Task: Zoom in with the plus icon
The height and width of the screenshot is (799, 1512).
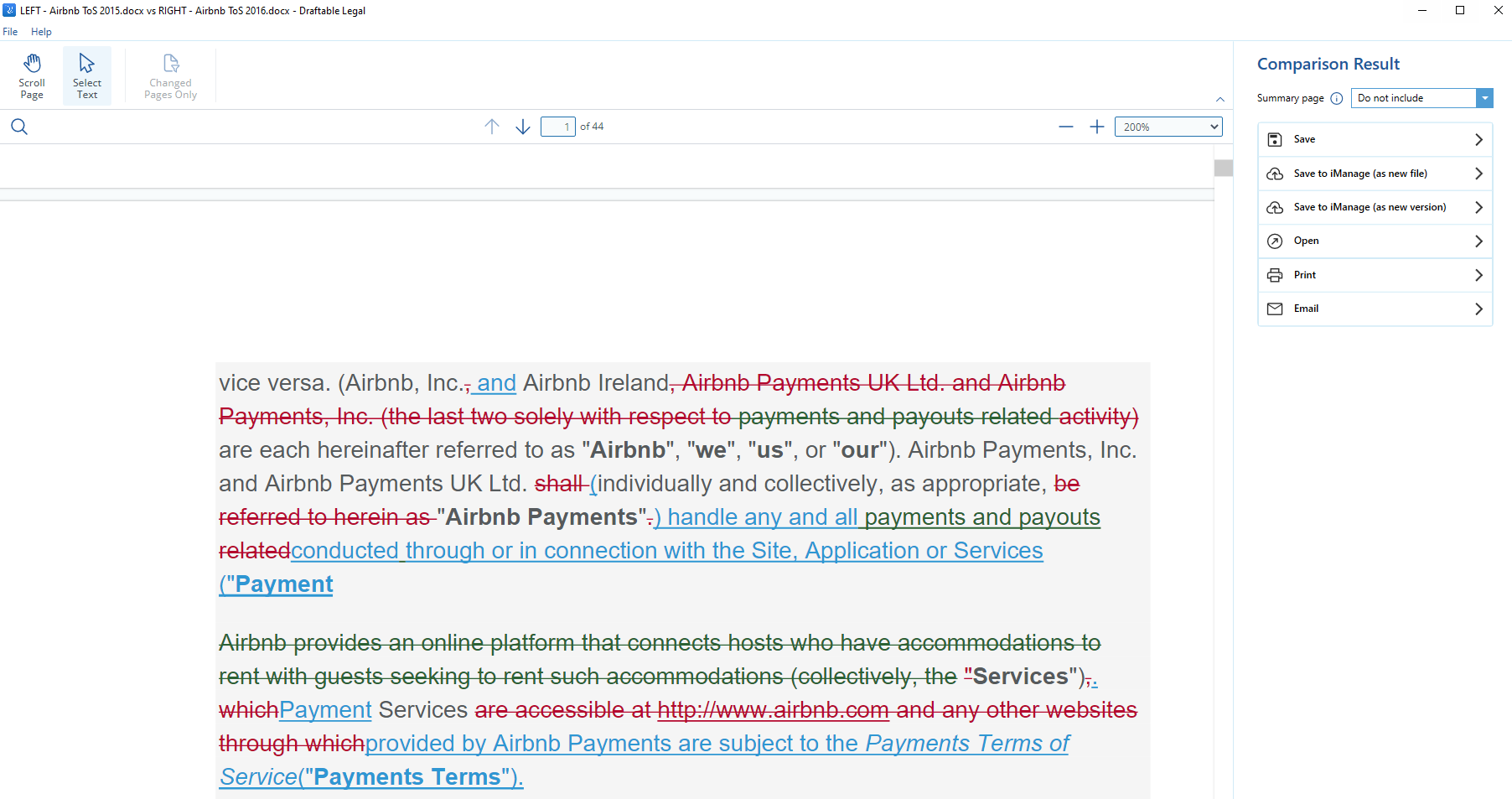Action: coord(1097,127)
